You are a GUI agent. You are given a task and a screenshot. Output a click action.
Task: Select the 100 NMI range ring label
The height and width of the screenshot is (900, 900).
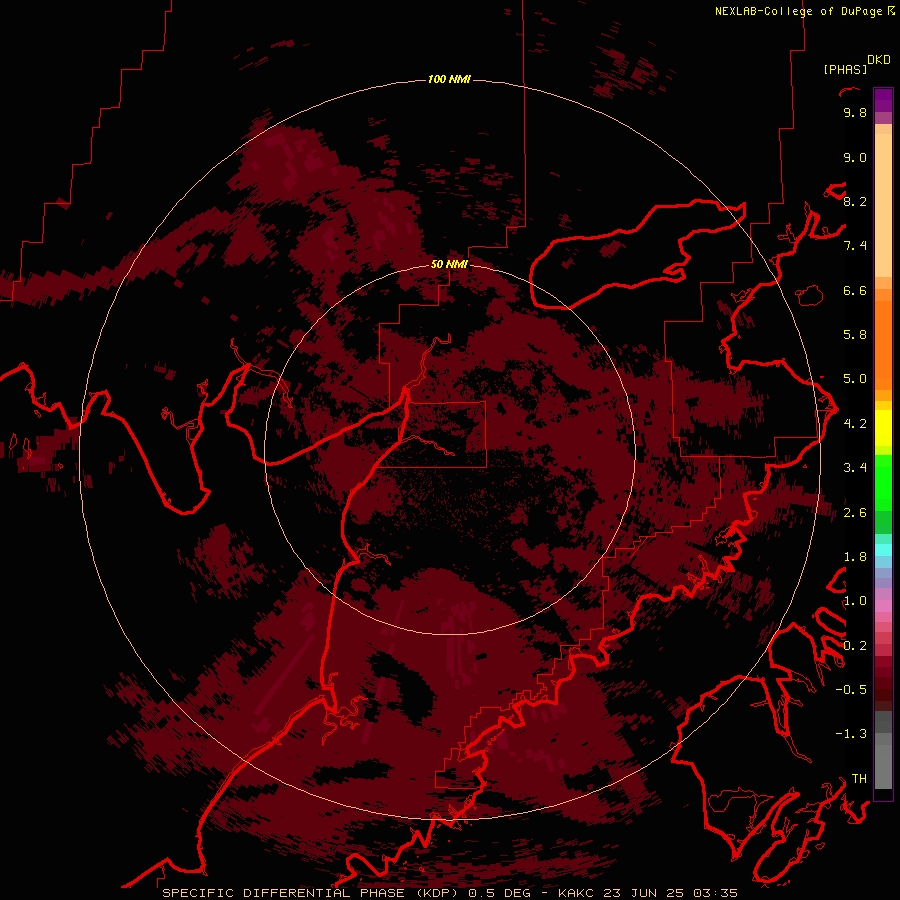[449, 79]
